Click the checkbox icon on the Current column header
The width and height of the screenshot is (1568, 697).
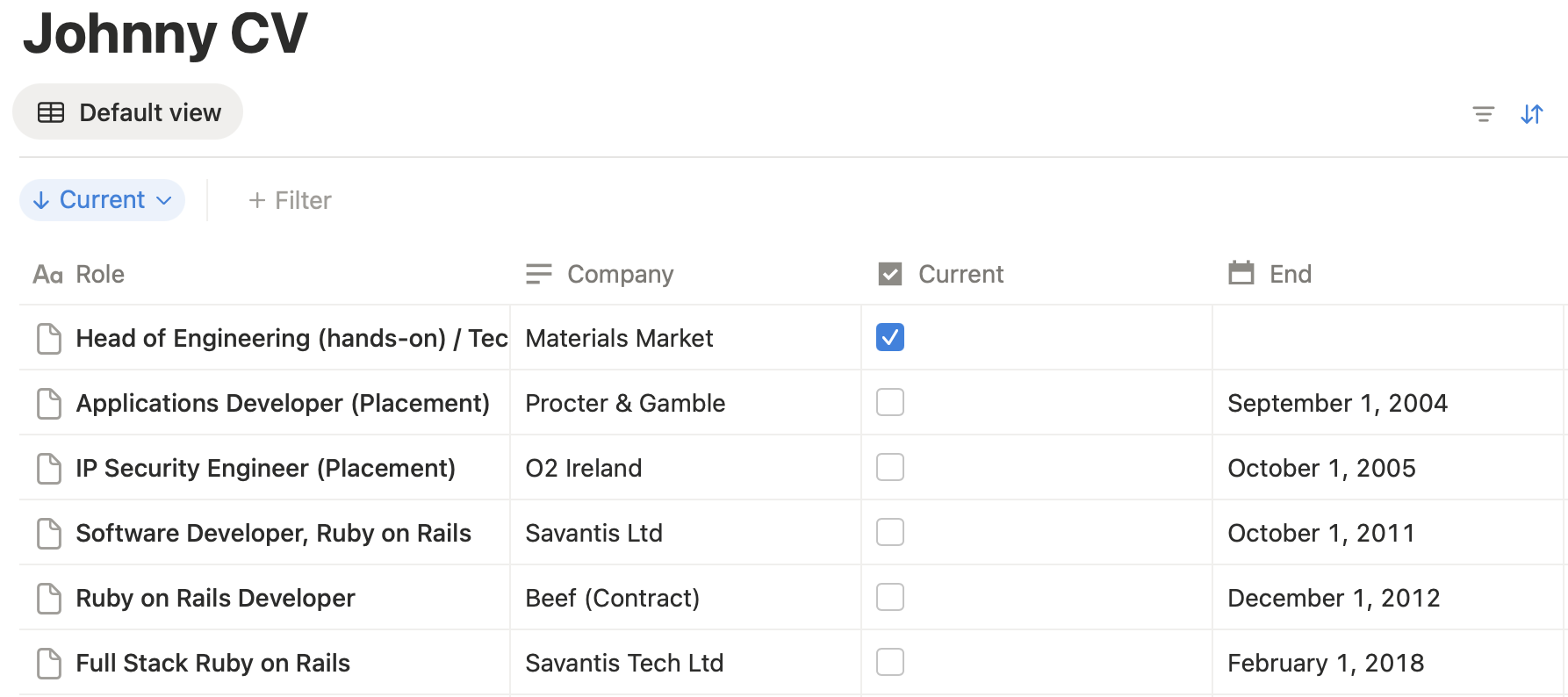[x=889, y=273]
